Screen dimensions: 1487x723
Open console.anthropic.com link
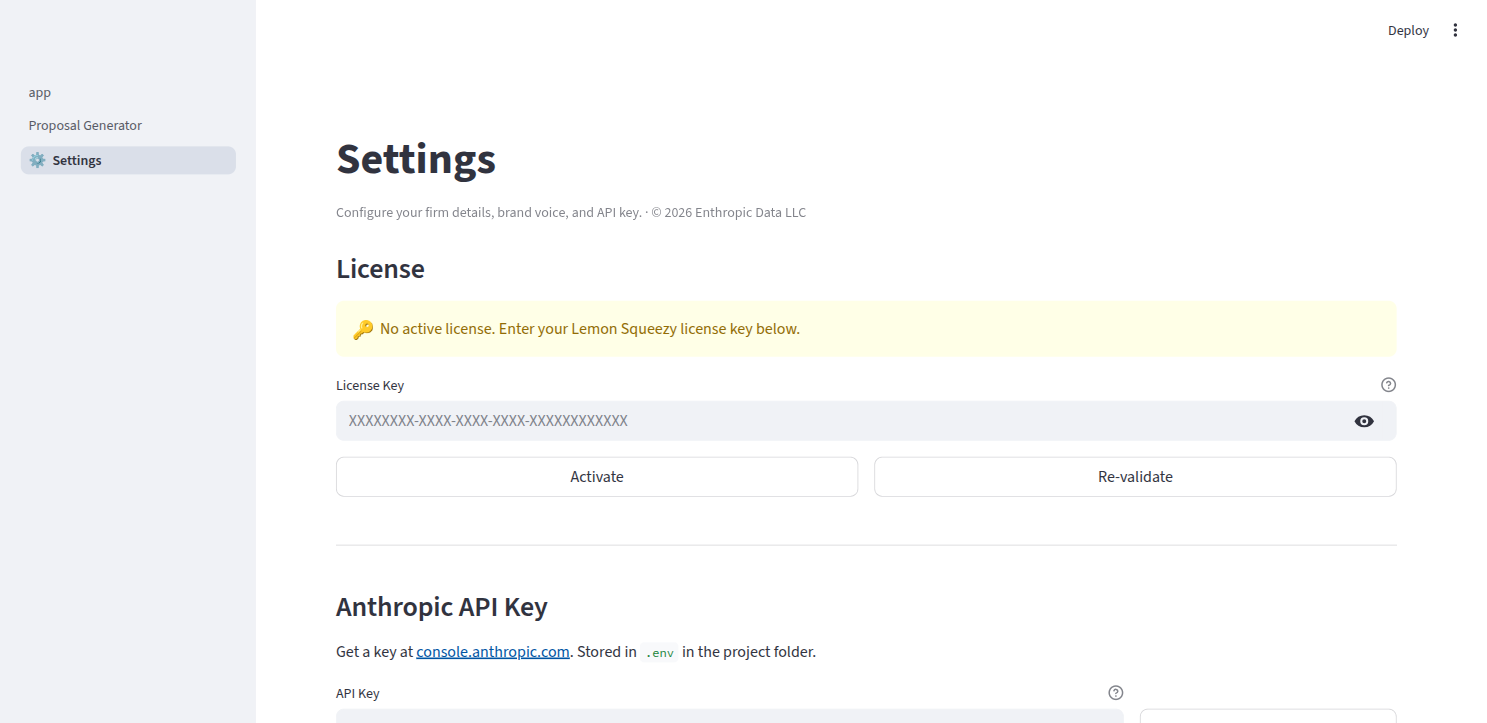(x=493, y=652)
